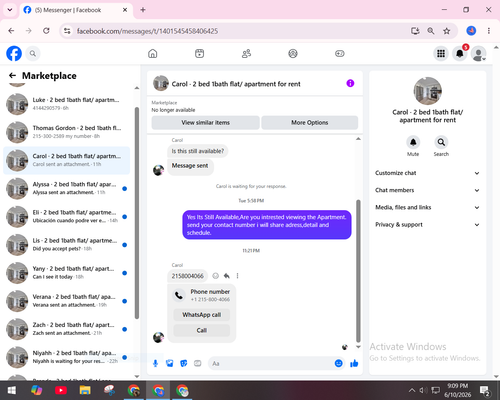Open the Gaming icon in top navigation

pyautogui.click(x=340, y=53)
